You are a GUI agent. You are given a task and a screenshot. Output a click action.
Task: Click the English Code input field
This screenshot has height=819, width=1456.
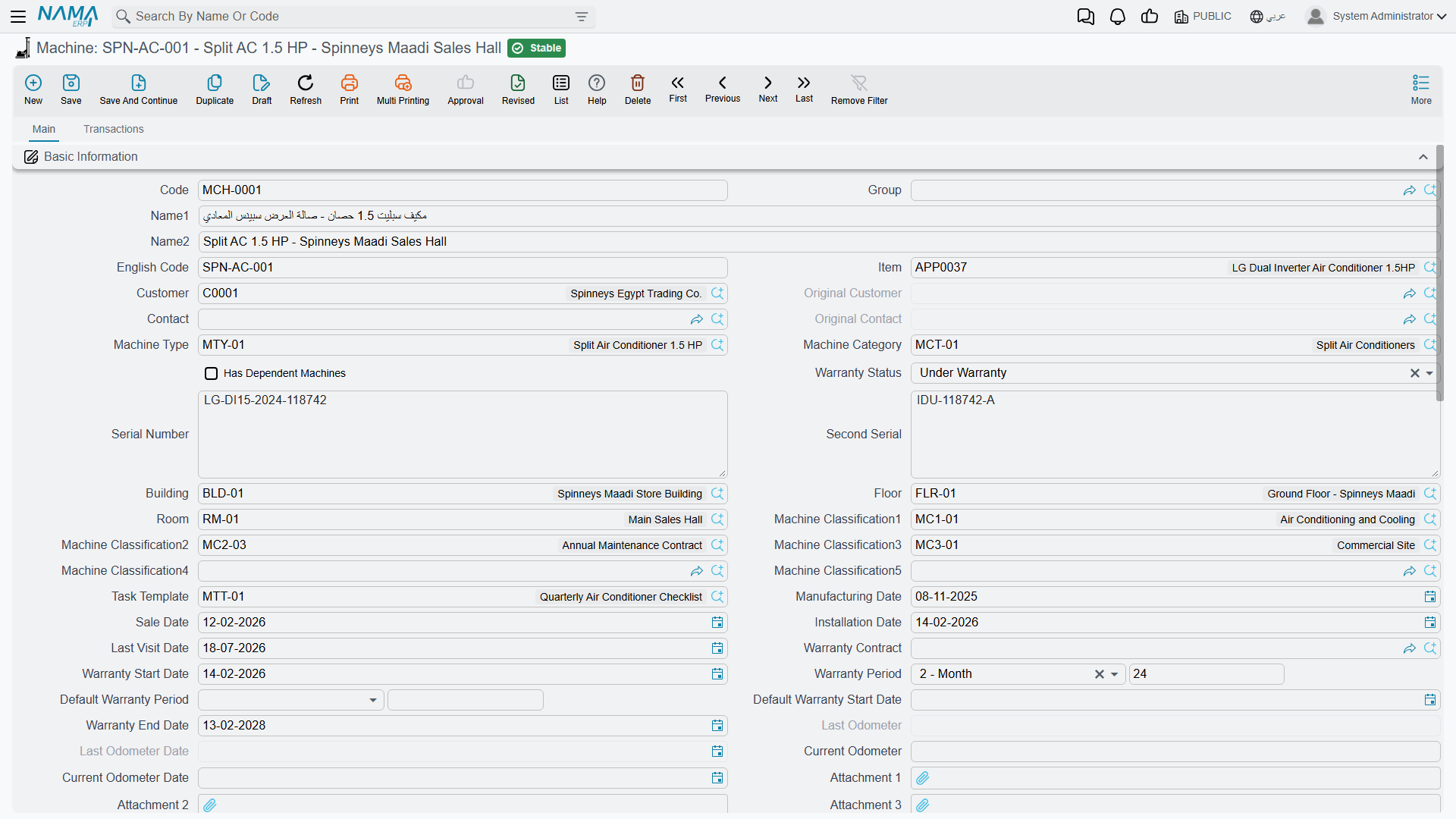pyautogui.click(x=463, y=268)
